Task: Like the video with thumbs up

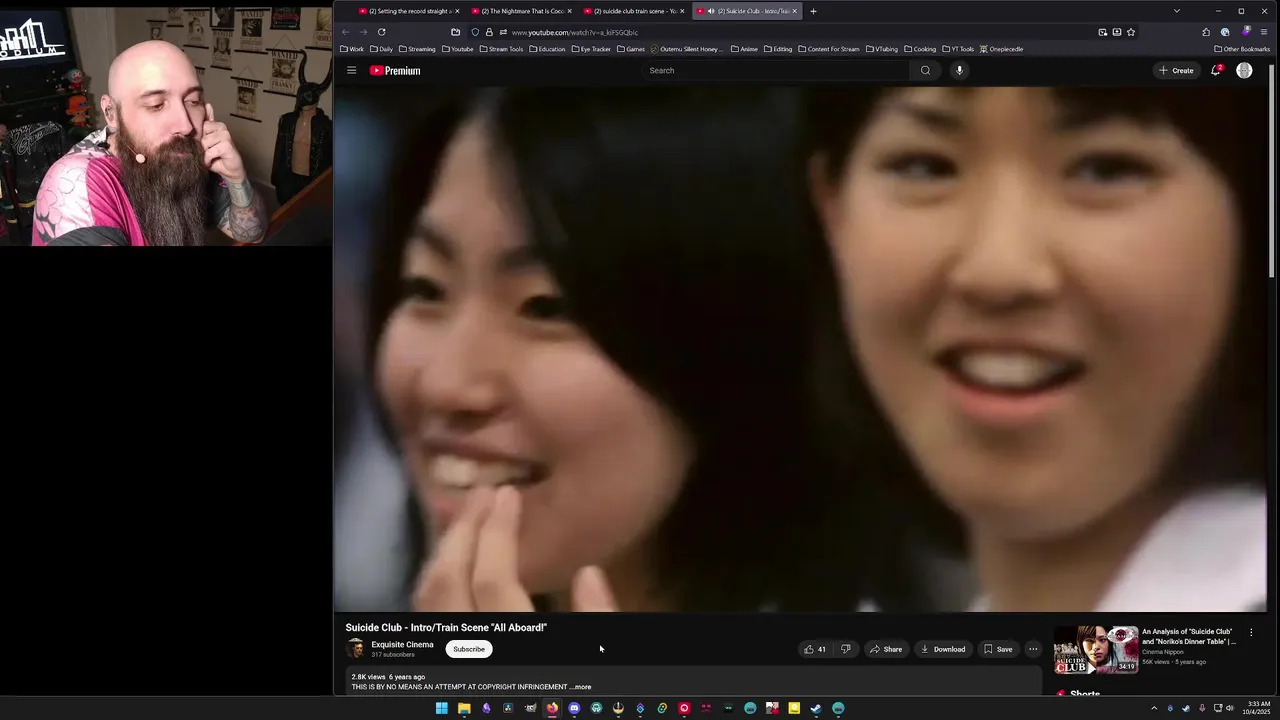Action: point(815,649)
